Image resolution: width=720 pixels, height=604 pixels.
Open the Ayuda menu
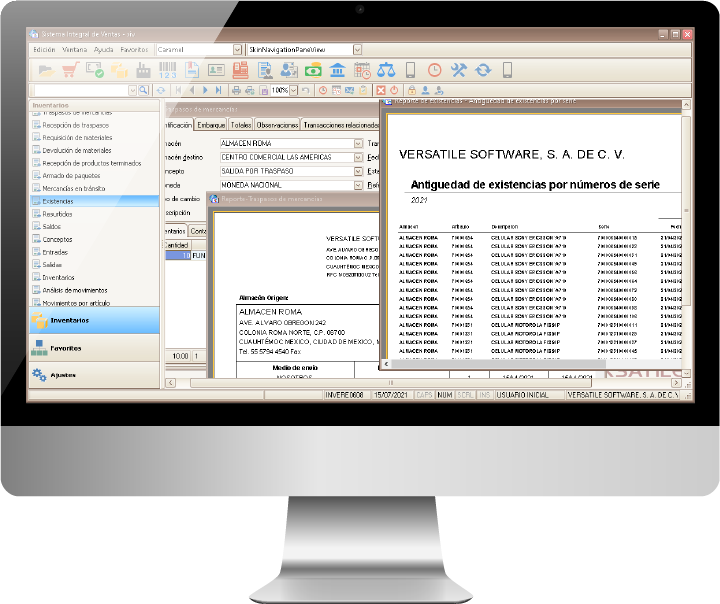103,49
